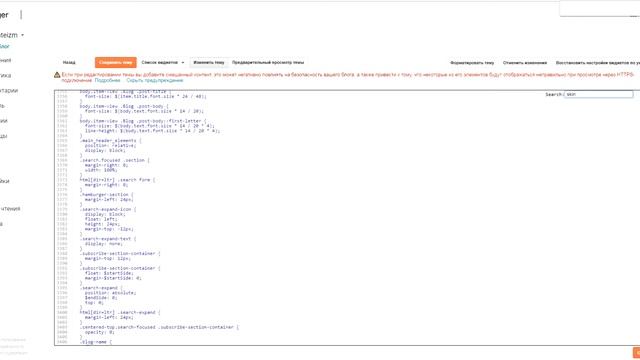The width and height of the screenshot is (640, 360).
Task: Click the line '.search-expand-text {'
Action: [x=108, y=239]
